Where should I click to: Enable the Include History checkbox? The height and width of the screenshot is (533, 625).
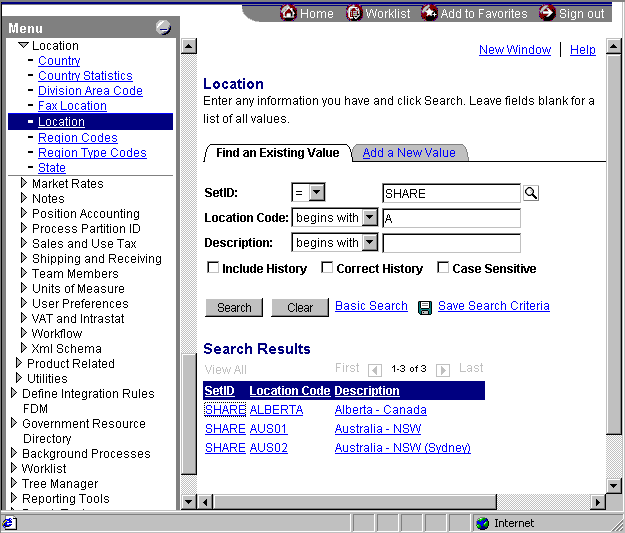point(213,267)
